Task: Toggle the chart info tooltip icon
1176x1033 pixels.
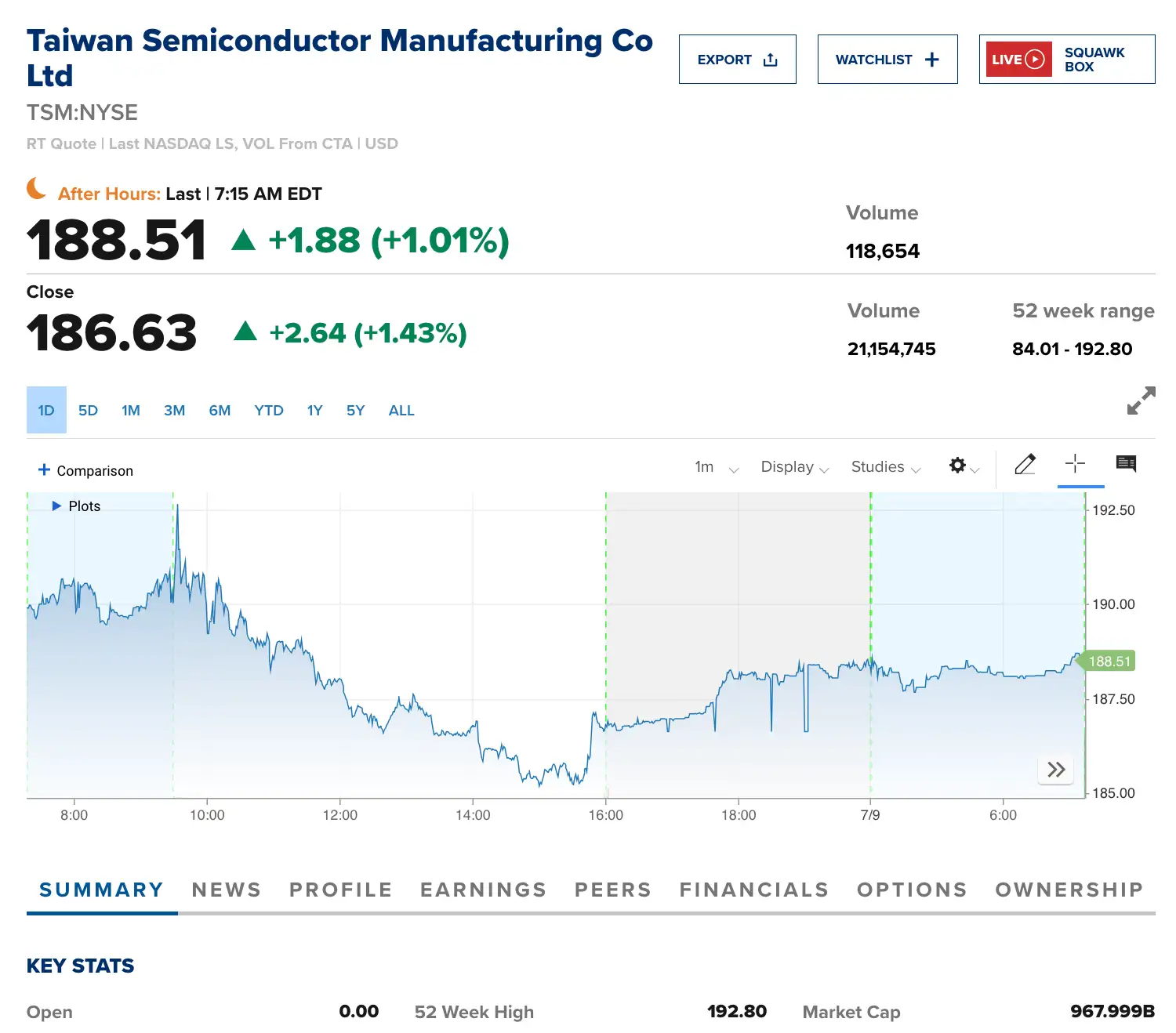Action: click(x=1126, y=463)
